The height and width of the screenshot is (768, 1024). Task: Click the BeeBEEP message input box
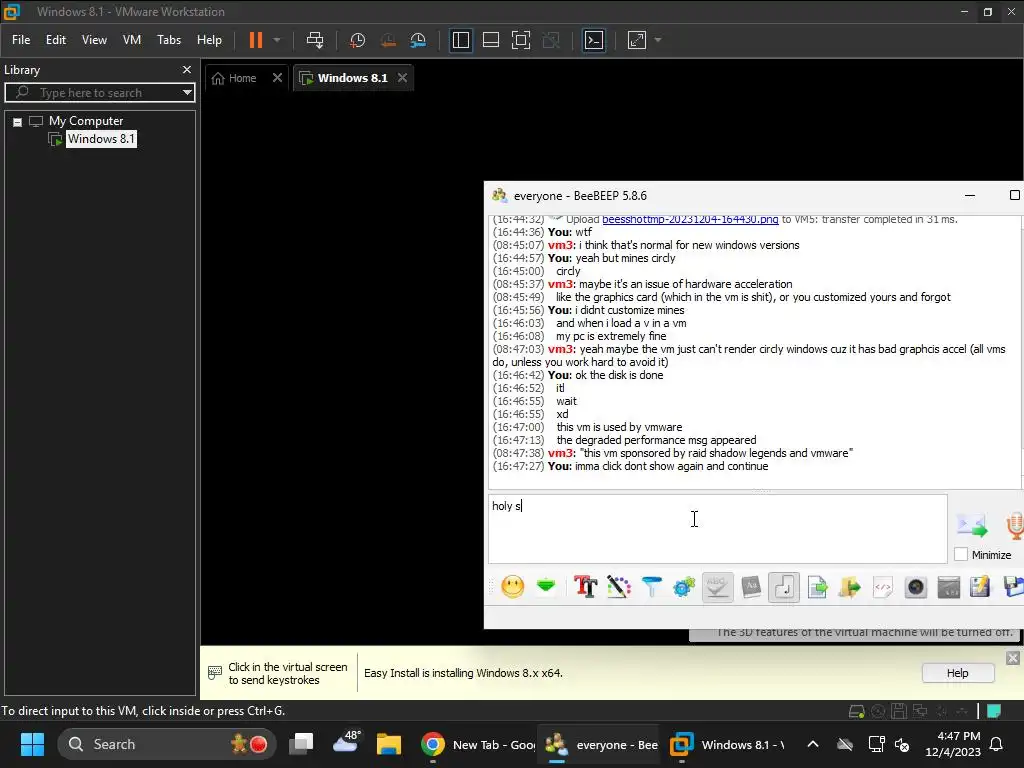click(718, 529)
